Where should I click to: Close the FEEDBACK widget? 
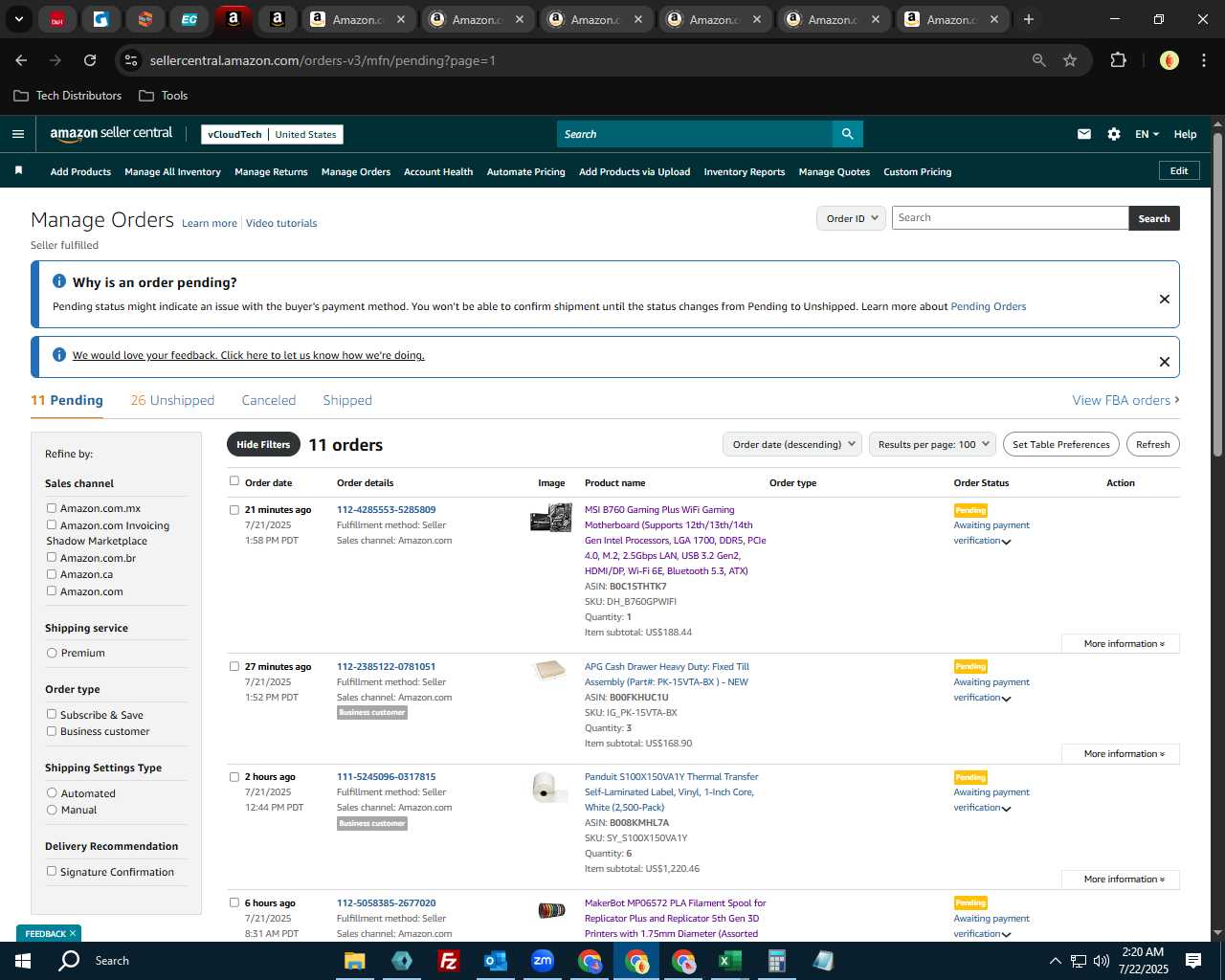pos(73,933)
